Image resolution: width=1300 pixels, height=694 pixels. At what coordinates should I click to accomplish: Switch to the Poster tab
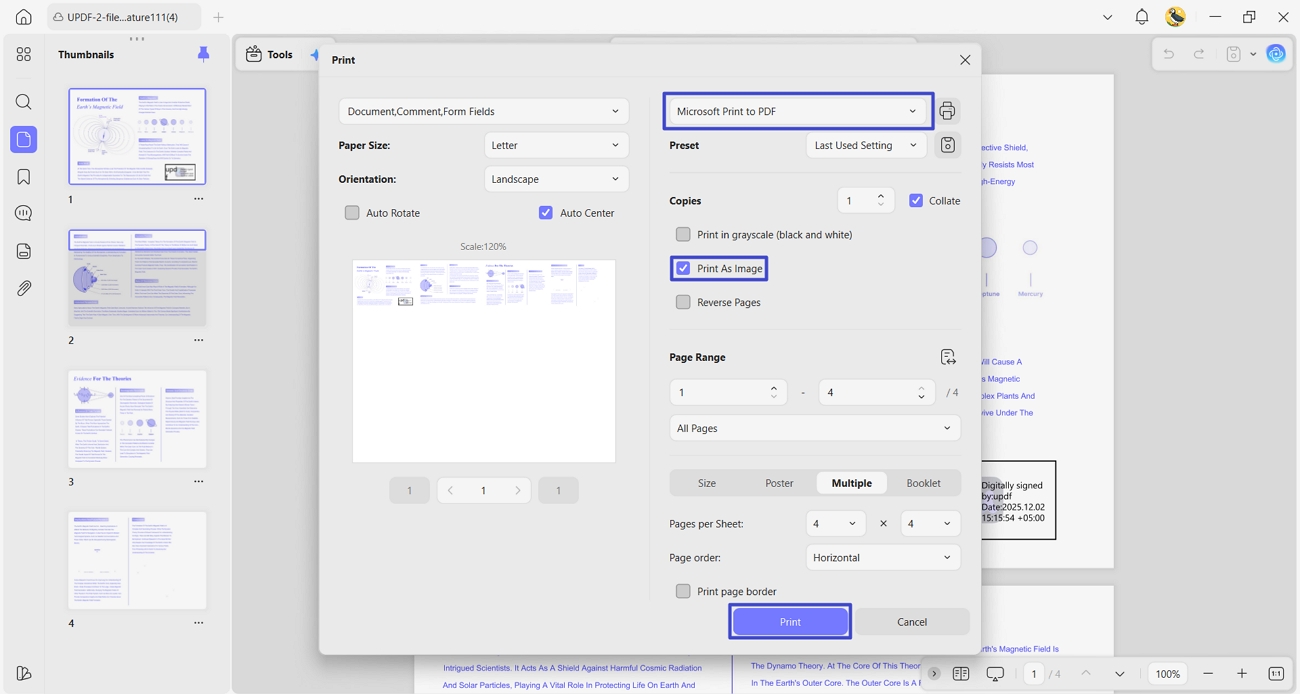[x=779, y=483]
